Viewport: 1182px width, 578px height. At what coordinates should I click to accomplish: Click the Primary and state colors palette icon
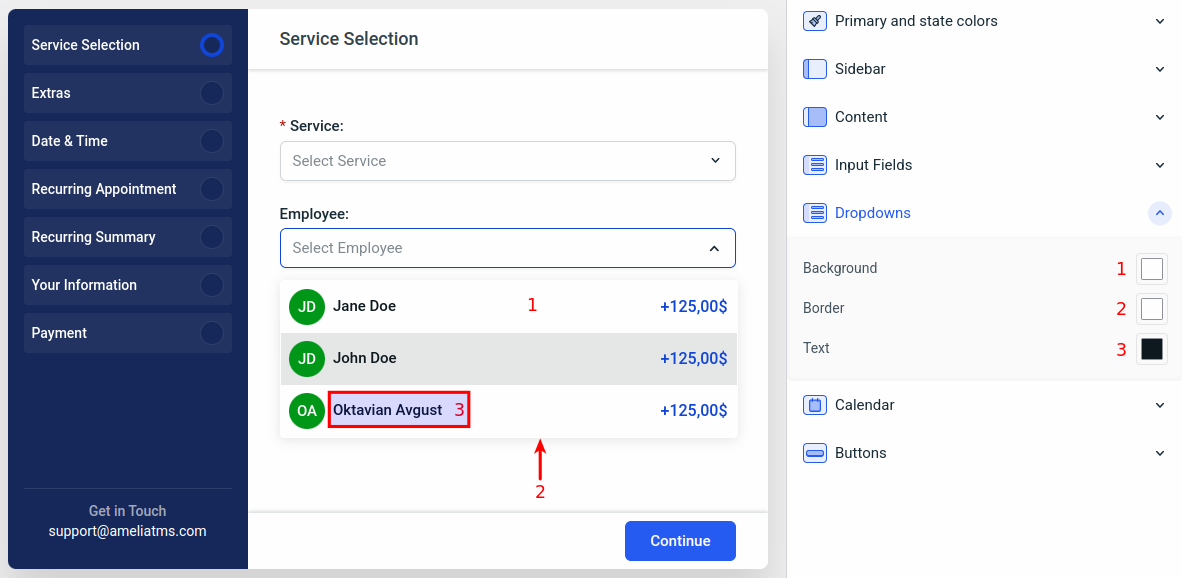coord(814,20)
